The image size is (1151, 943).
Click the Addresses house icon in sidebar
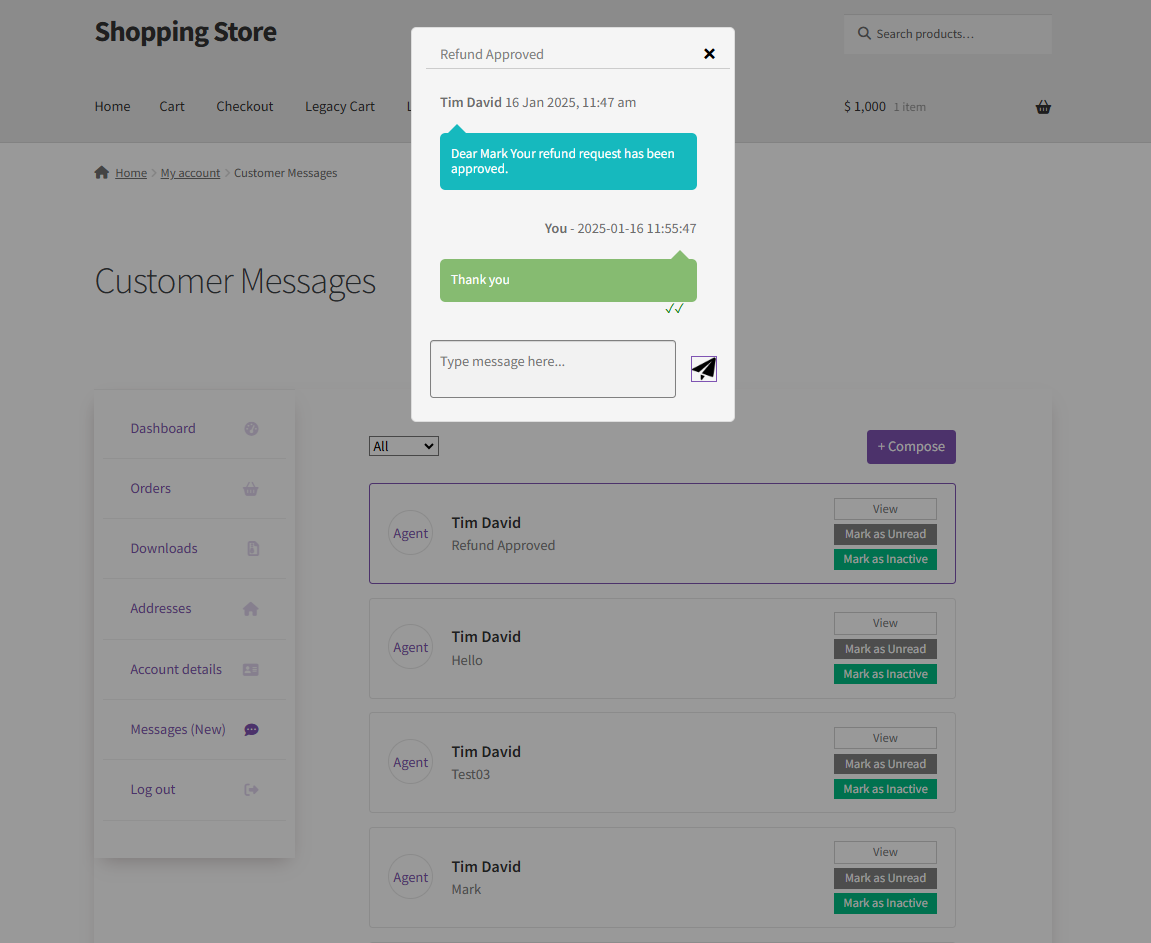[x=251, y=609]
